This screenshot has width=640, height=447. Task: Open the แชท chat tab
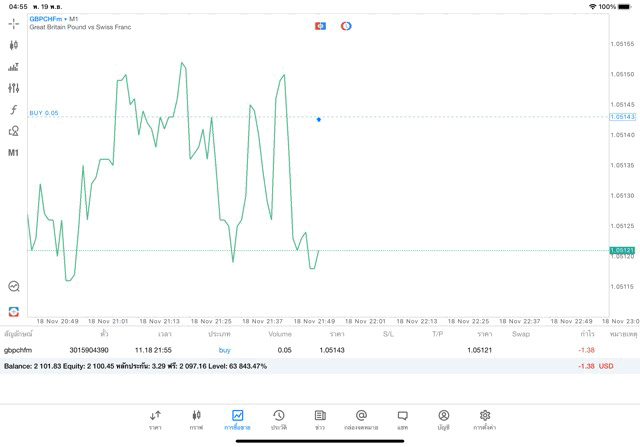coord(402,419)
